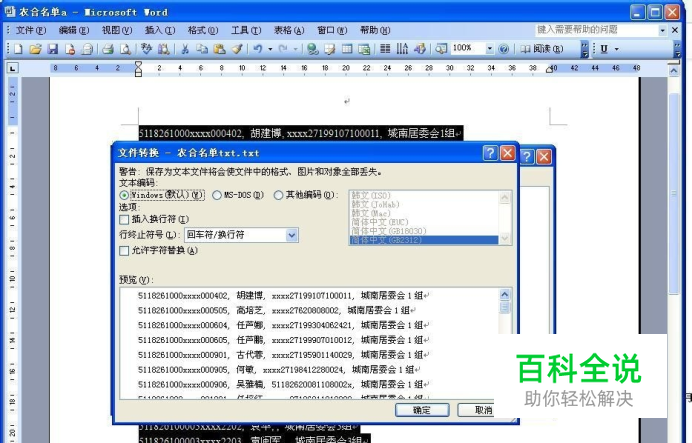Click the 键入需要帮助的问题 help search box
Screen dimensions: 692x443
coord(597,30)
